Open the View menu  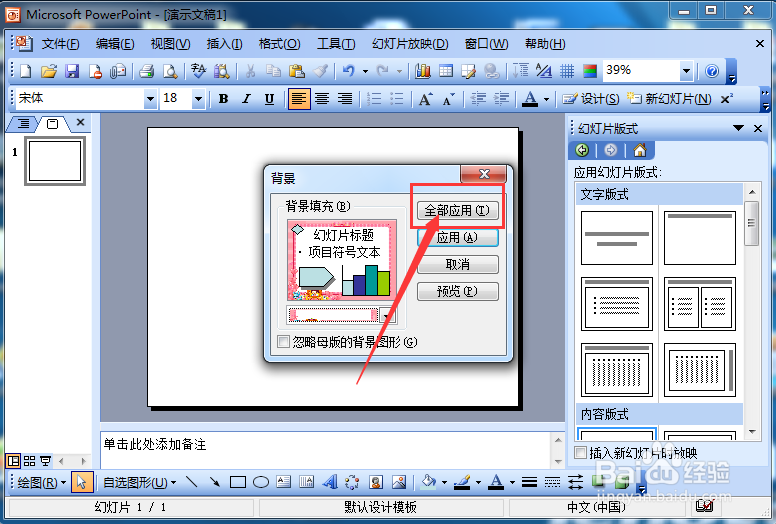(170, 44)
